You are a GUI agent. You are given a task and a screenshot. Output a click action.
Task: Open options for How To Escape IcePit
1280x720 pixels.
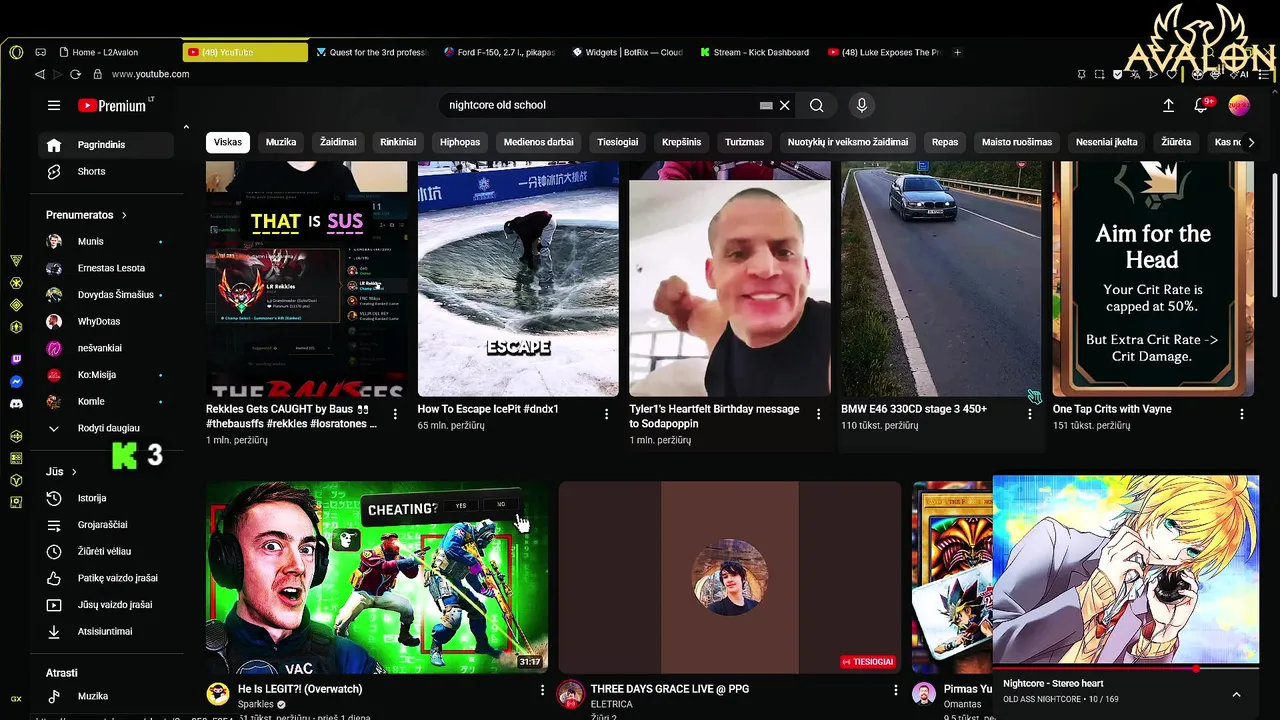(x=607, y=414)
